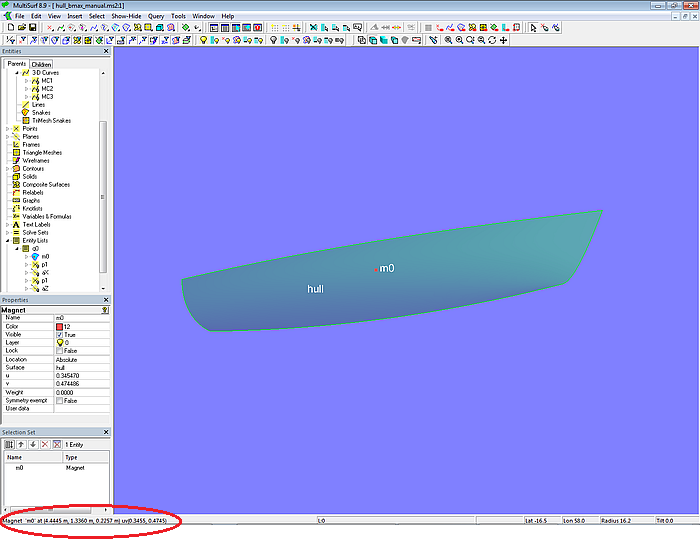Screen dimensions: 700x544
Task: Click the rotate view icon
Action: tap(492, 40)
